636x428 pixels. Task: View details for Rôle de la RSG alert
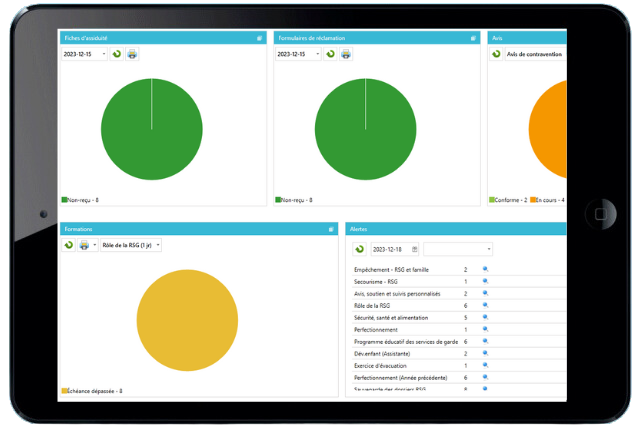point(485,305)
